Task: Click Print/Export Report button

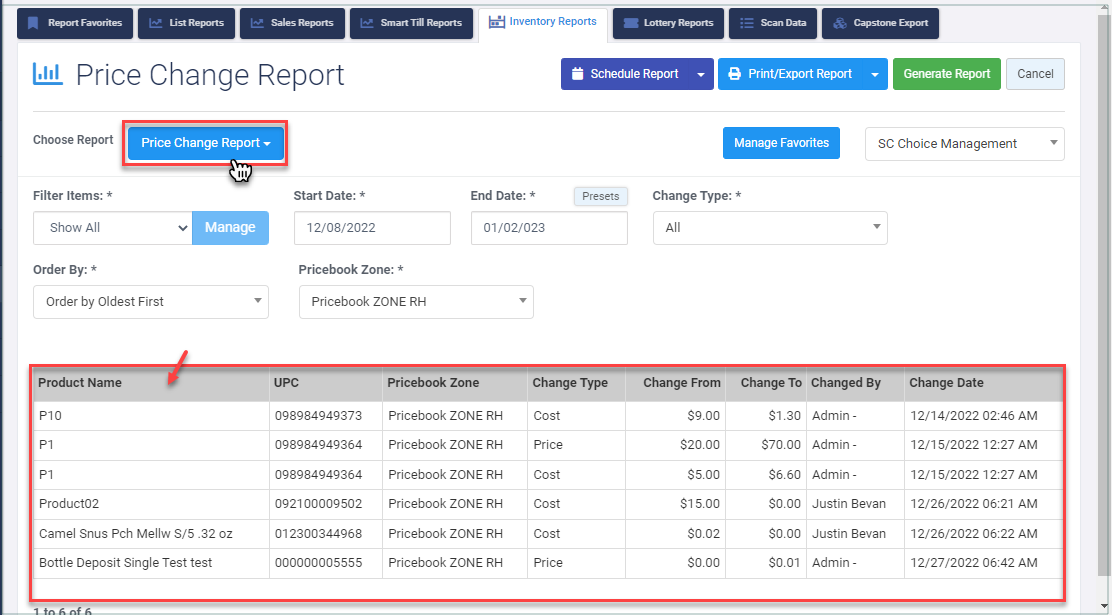Action: (x=791, y=74)
